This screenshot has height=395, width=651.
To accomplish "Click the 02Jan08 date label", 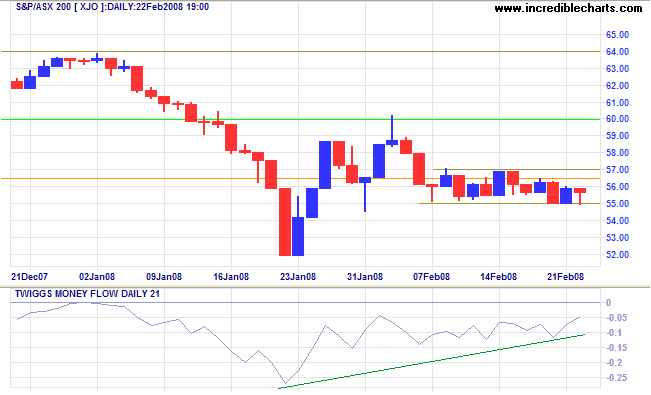I will pos(97,277).
